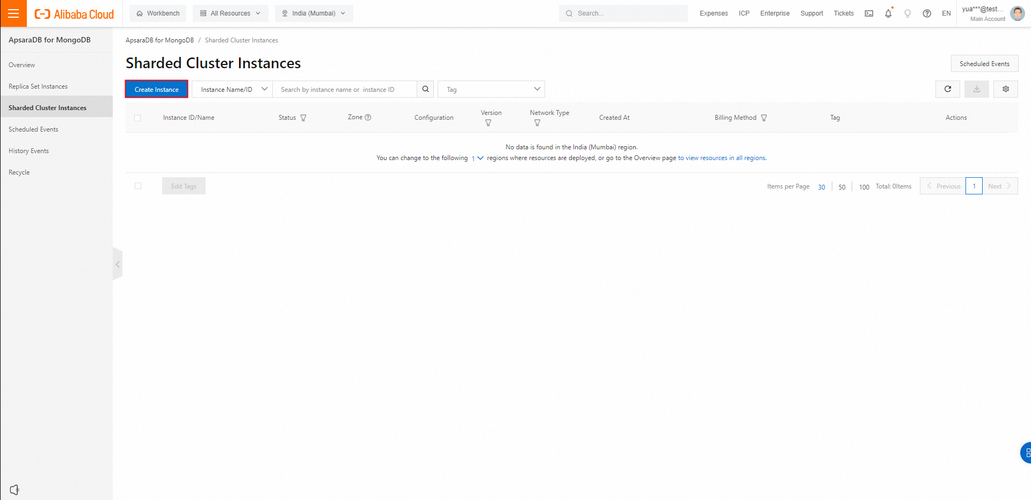Filter by Network Type funnel
1031x500 pixels.
537,123
